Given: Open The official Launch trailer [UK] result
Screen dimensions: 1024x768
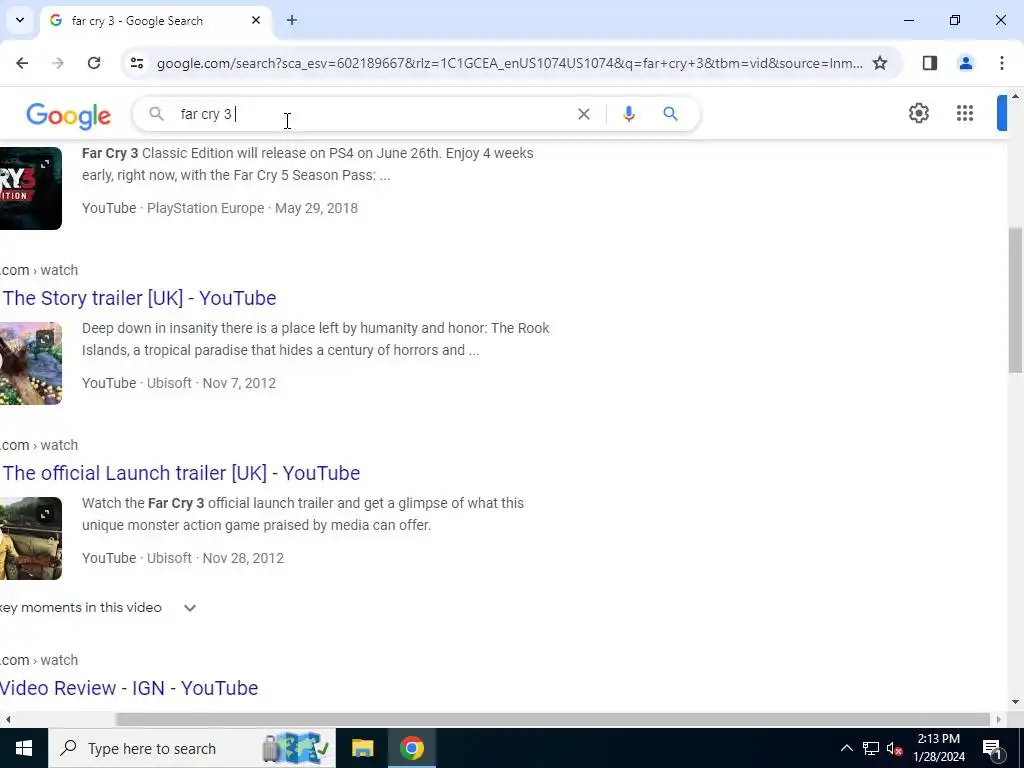Looking at the screenshot, I should point(180,473).
